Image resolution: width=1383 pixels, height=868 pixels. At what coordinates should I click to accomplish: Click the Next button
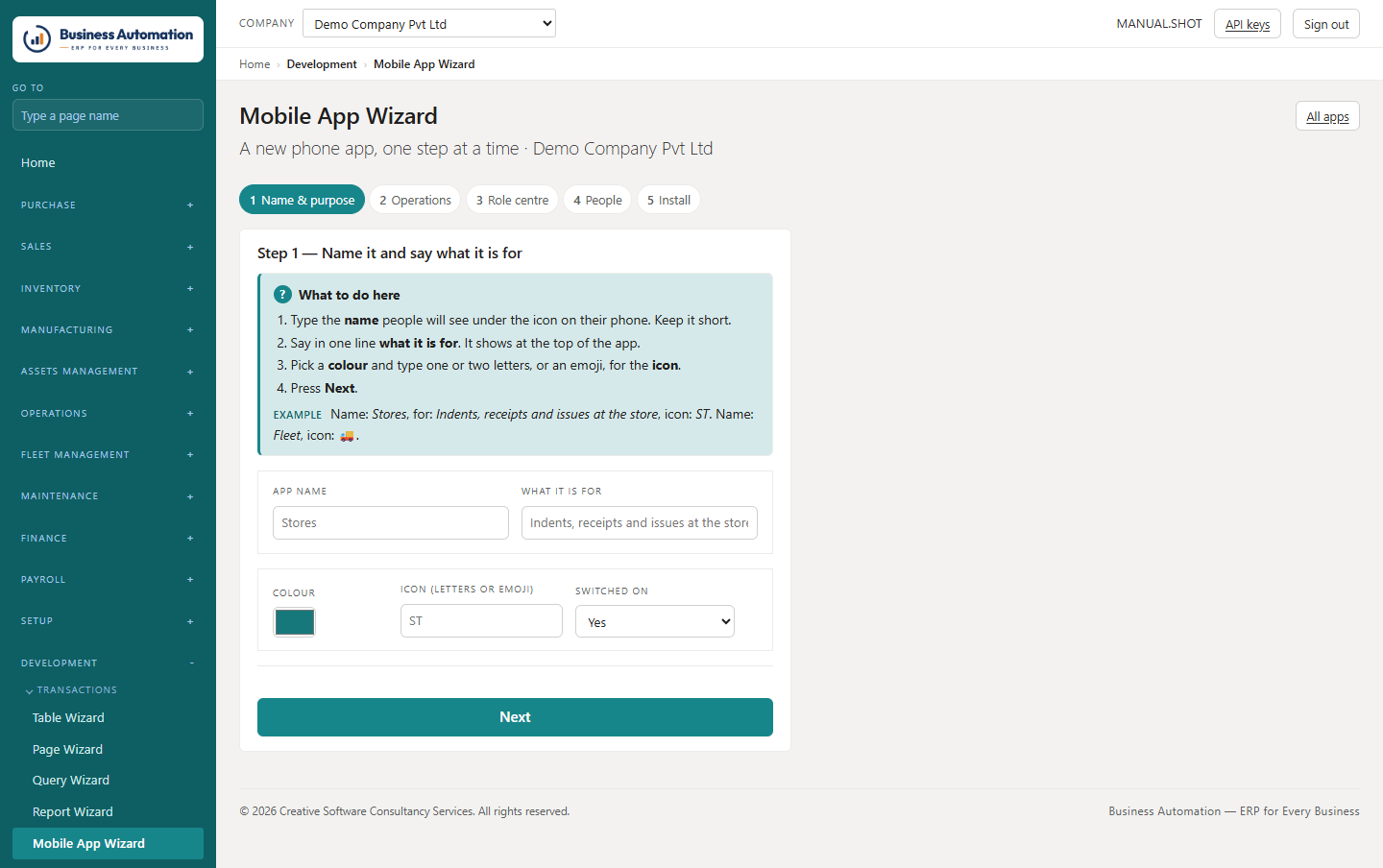point(515,717)
